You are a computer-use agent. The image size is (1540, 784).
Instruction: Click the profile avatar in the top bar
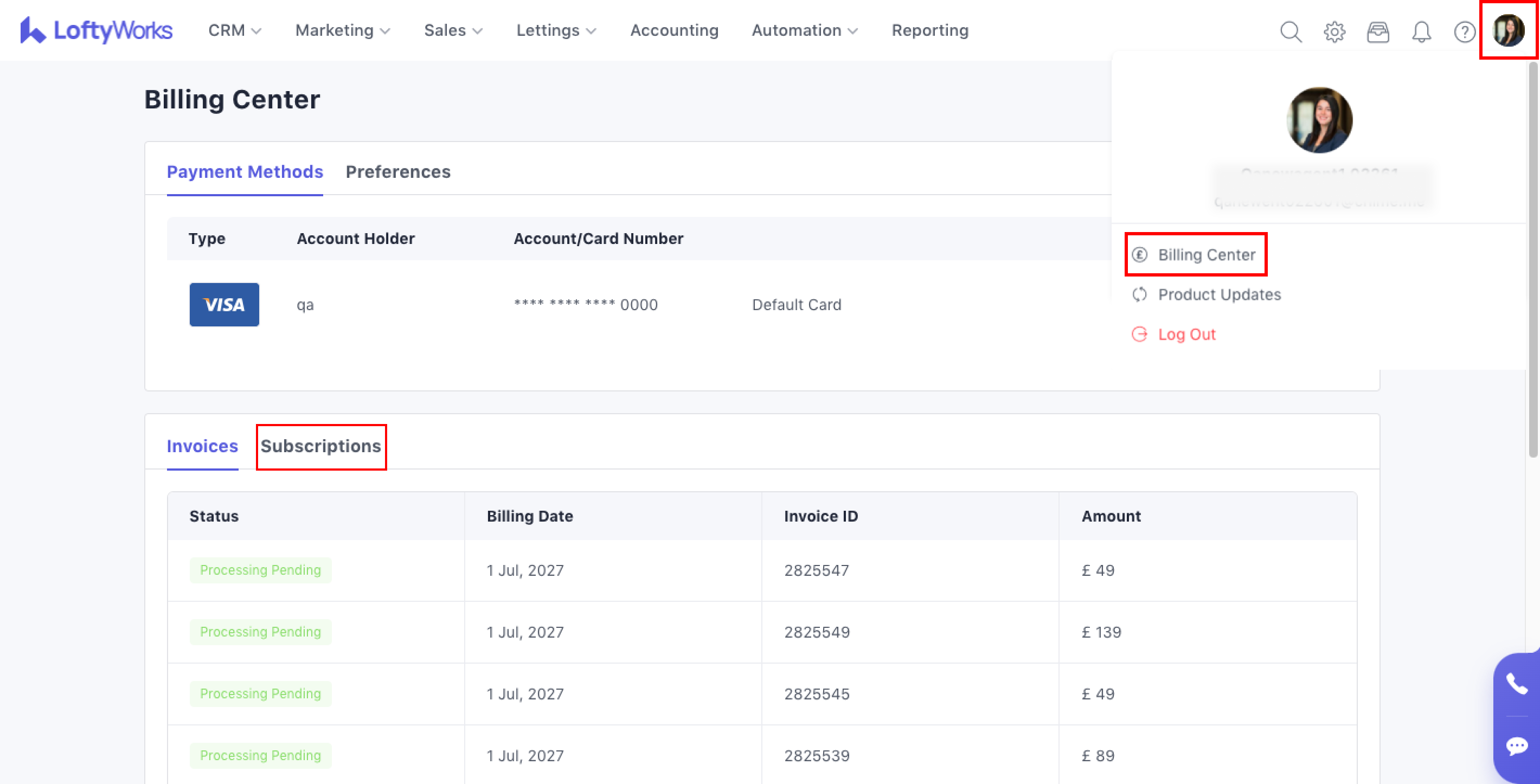click(1507, 30)
